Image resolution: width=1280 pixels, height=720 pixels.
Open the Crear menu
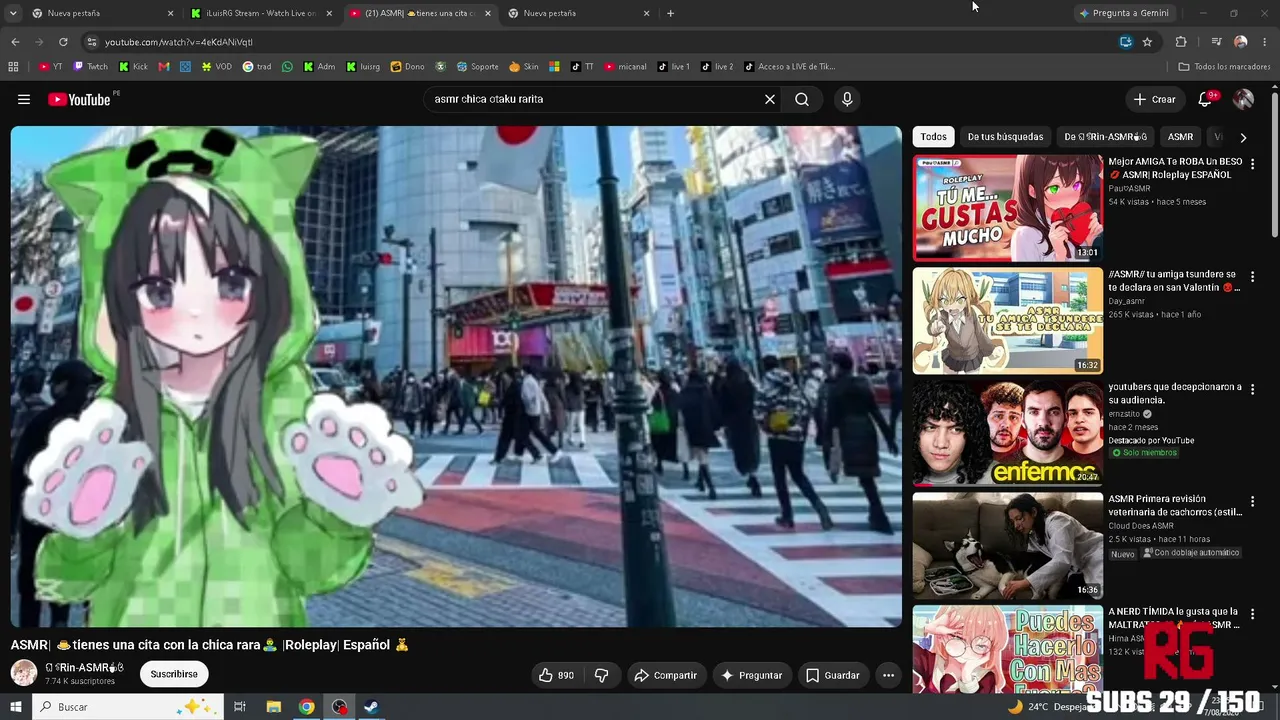pos(1155,99)
